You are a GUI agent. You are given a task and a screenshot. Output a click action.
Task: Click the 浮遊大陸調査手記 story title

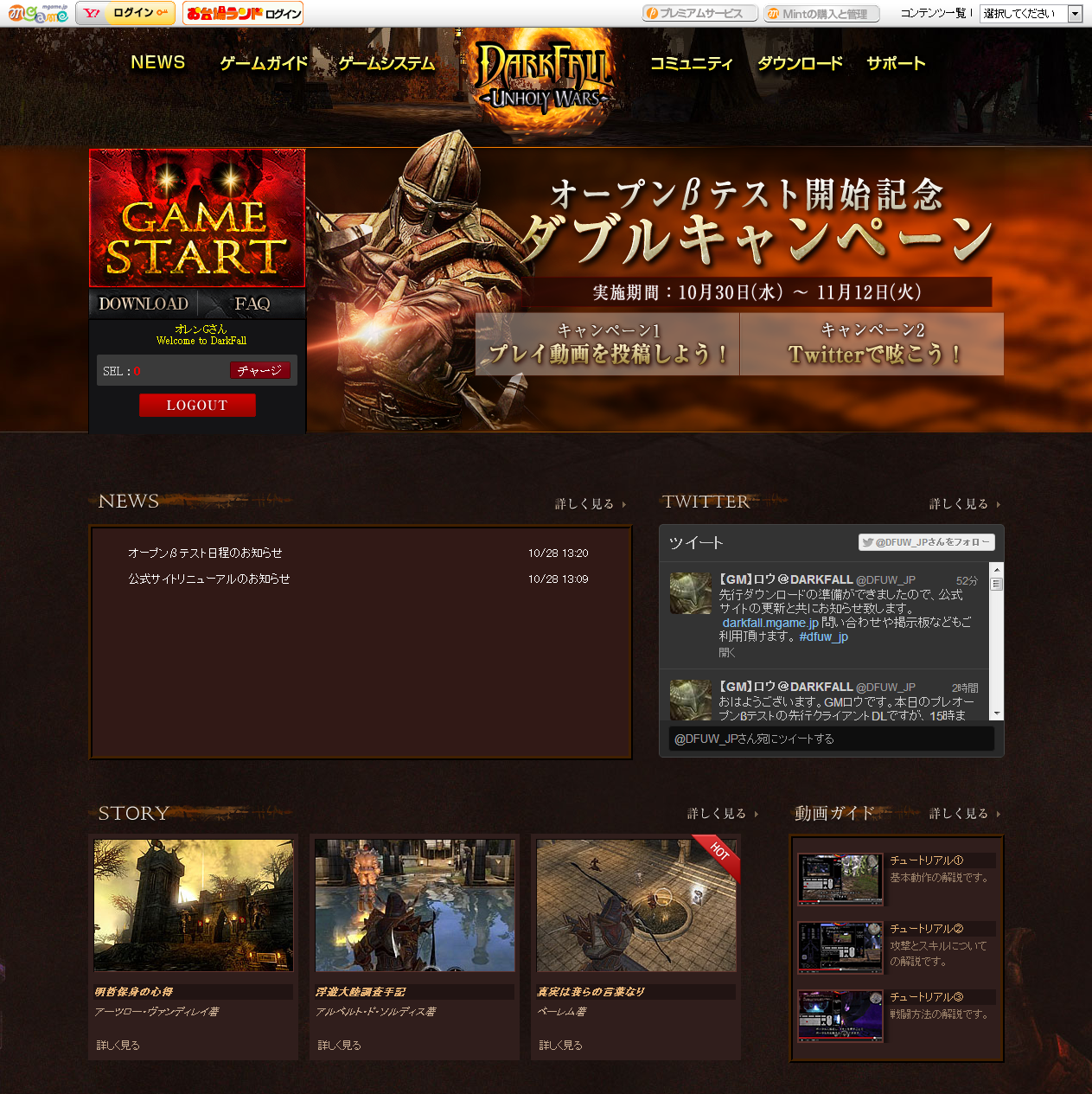point(361,992)
